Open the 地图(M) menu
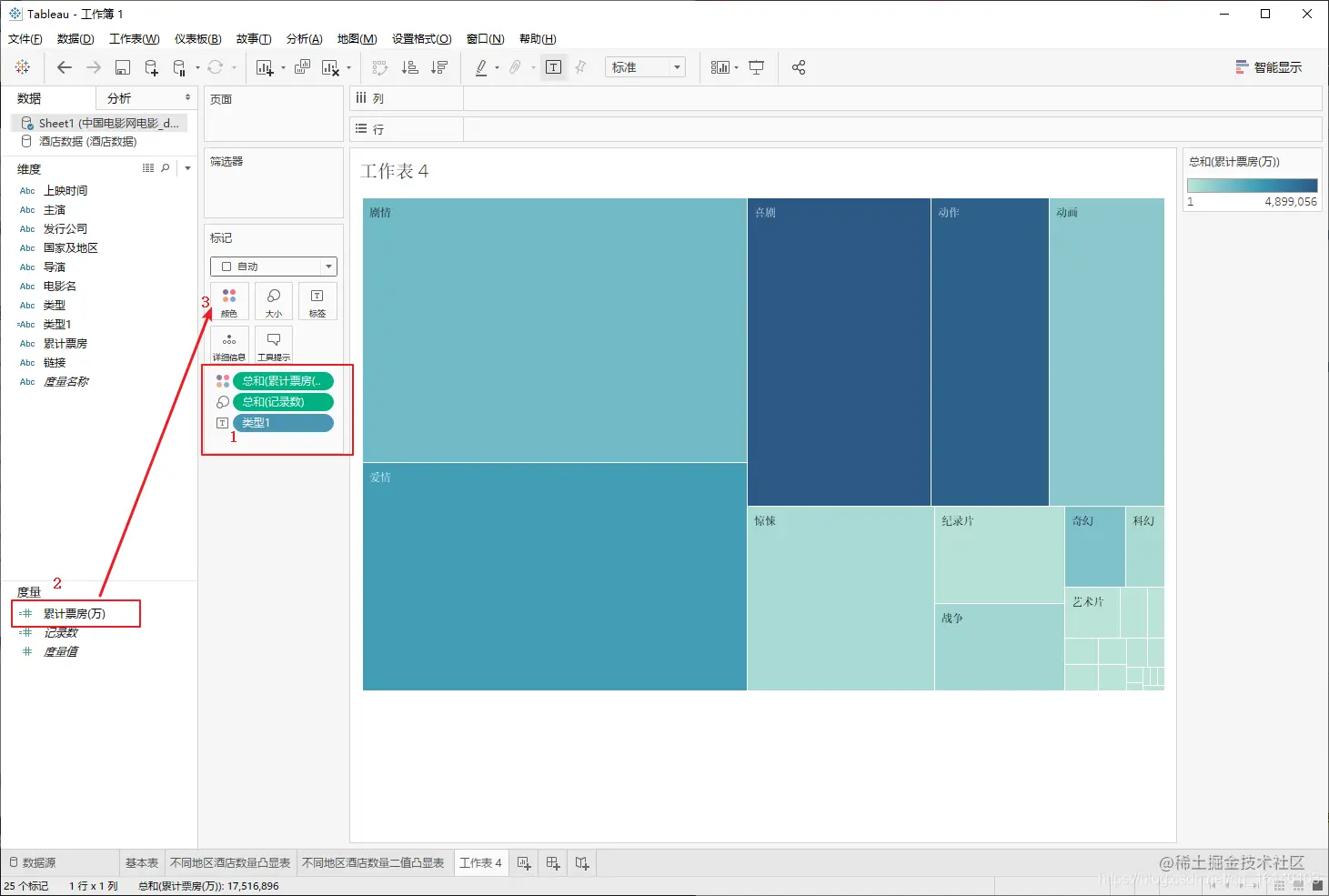This screenshot has width=1329, height=896. 357,39
